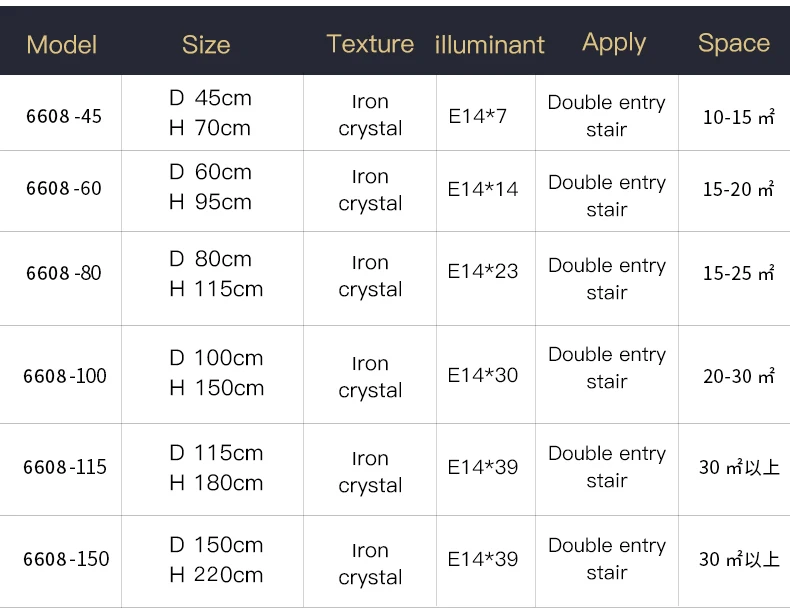
Task: Select model 6608-45 cell
Action: click(64, 116)
